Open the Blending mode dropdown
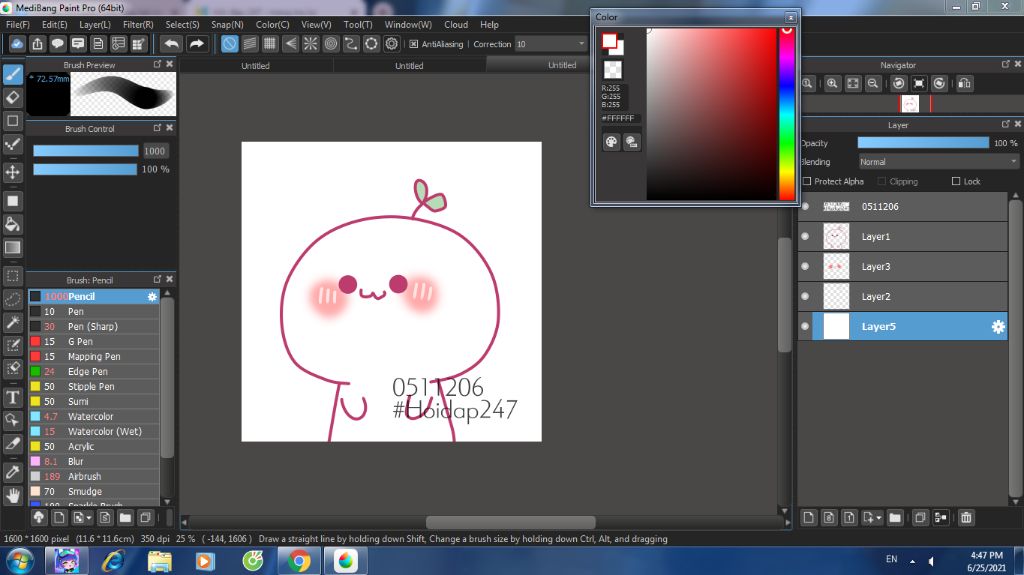This screenshot has width=1024, height=575. pos(938,162)
